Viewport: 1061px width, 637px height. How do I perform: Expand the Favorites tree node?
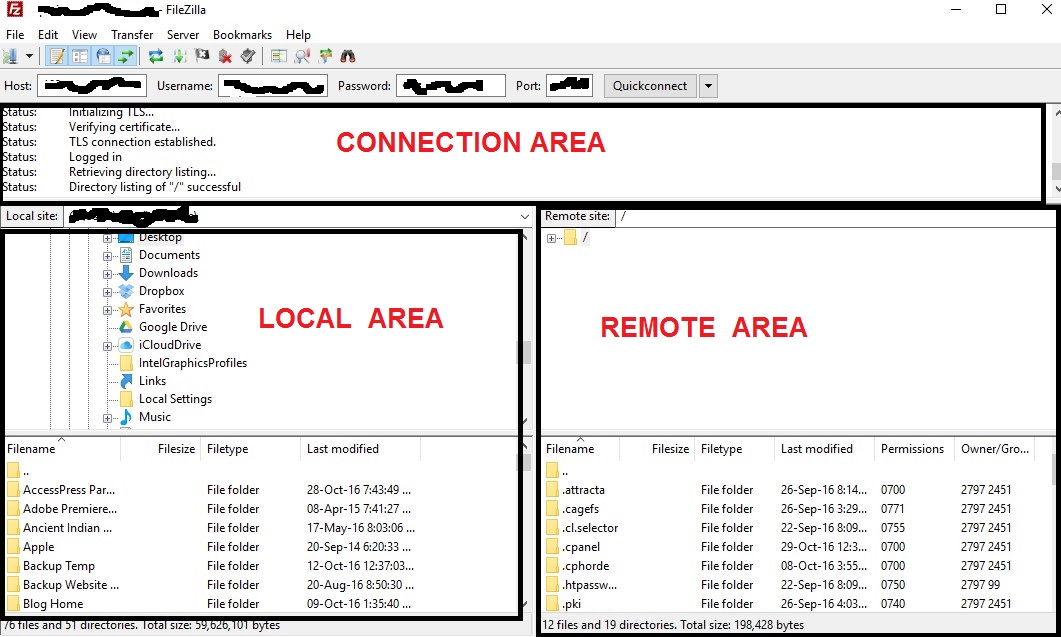[107, 310]
